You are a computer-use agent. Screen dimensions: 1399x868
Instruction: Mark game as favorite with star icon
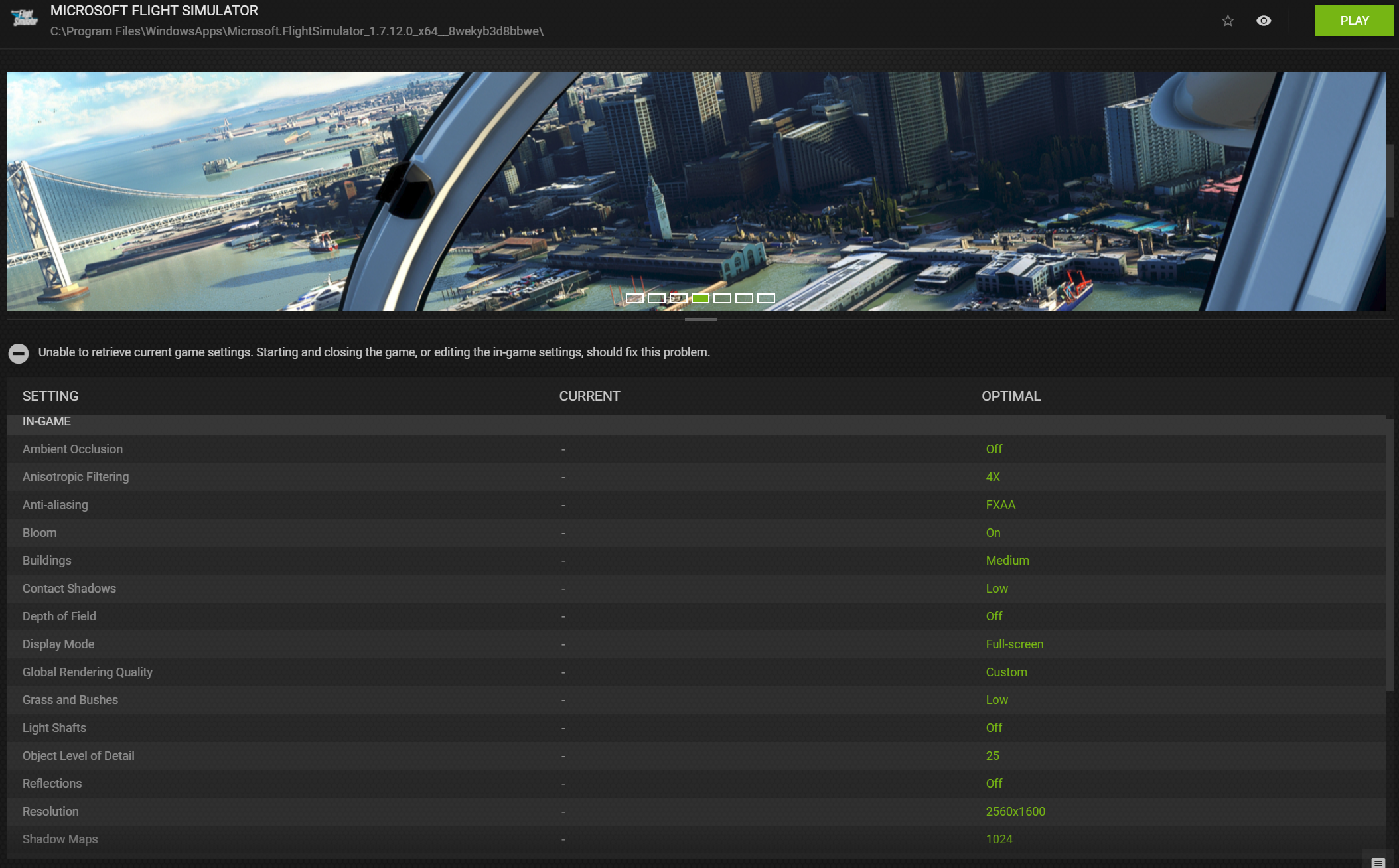coord(1228,21)
